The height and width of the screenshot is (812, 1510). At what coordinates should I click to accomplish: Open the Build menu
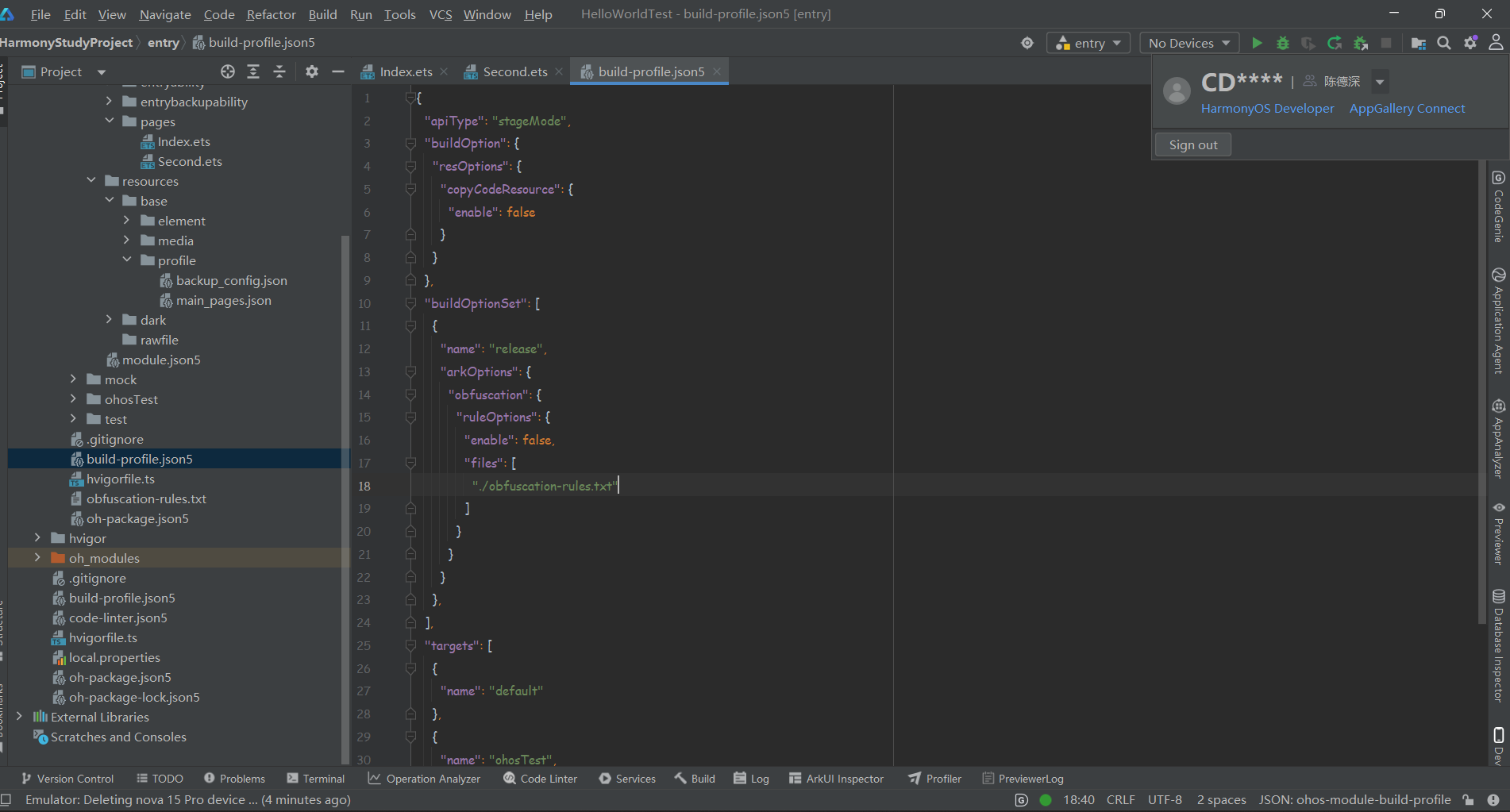322,14
